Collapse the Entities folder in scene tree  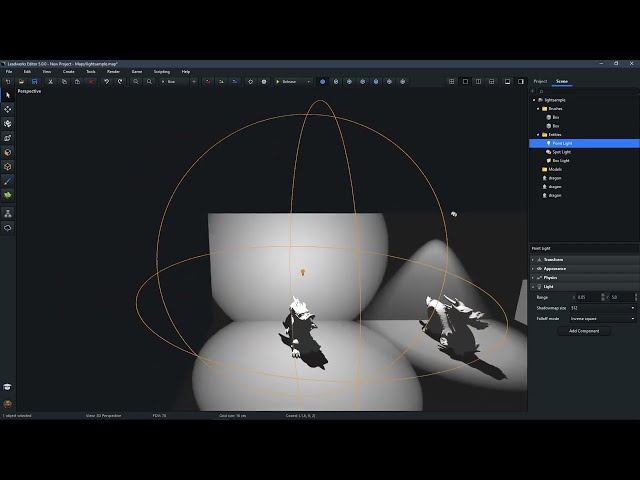tap(538, 135)
